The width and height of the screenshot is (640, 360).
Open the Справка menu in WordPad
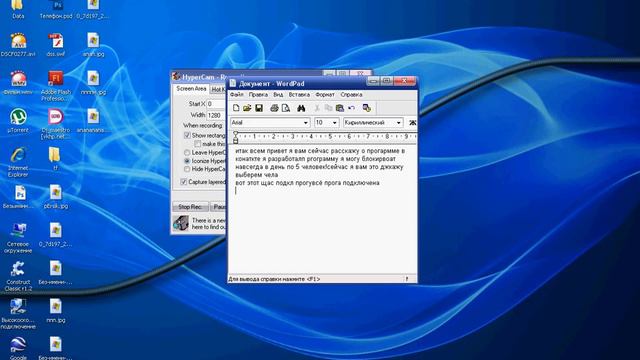pos(351,95)
